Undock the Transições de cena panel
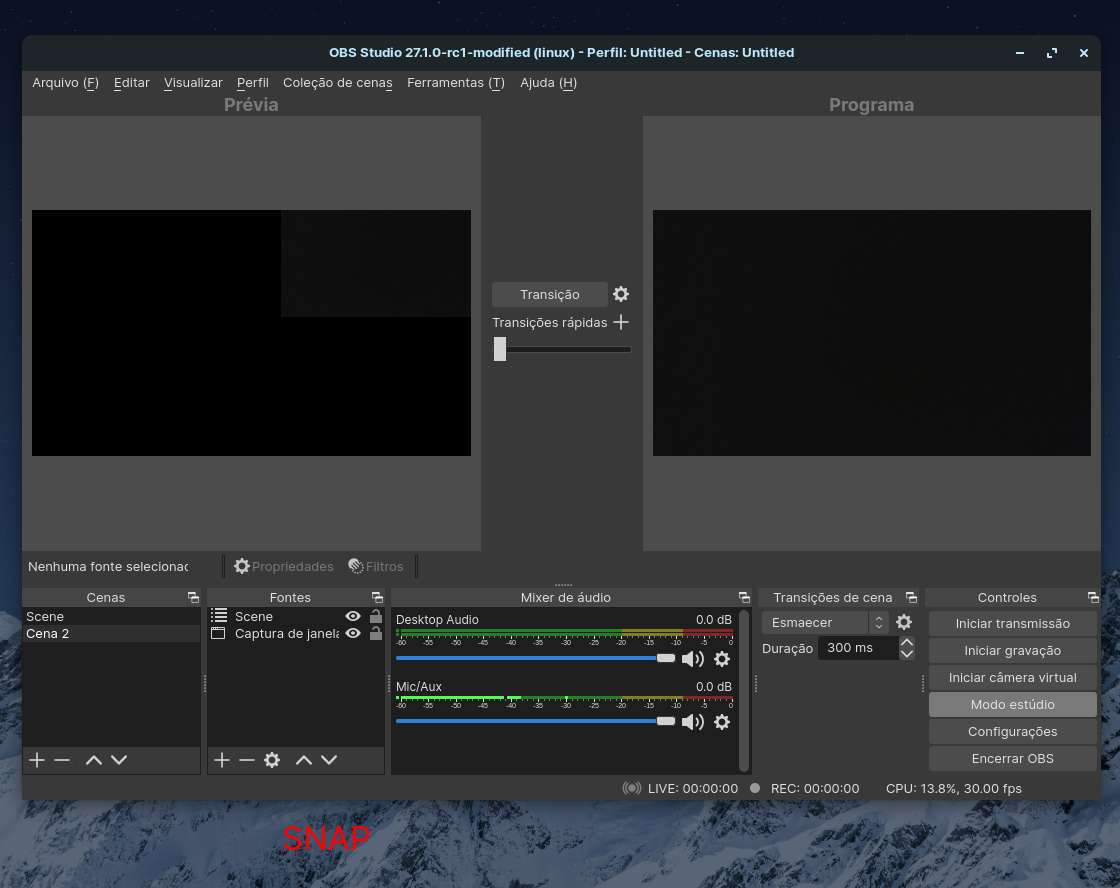This screenshot has width=1120, height=888. [x=911, y=597]
